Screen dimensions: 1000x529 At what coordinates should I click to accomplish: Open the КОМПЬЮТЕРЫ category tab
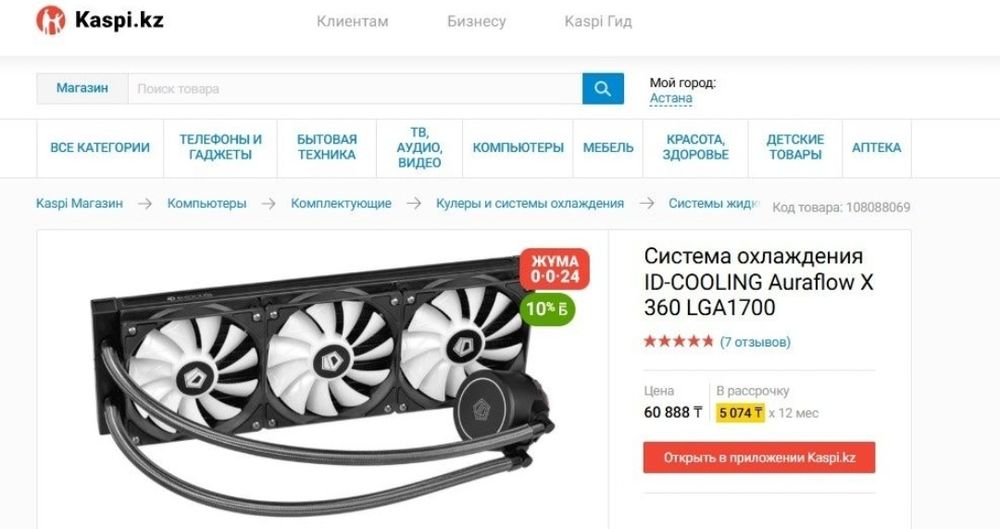[x=518, y=147]
